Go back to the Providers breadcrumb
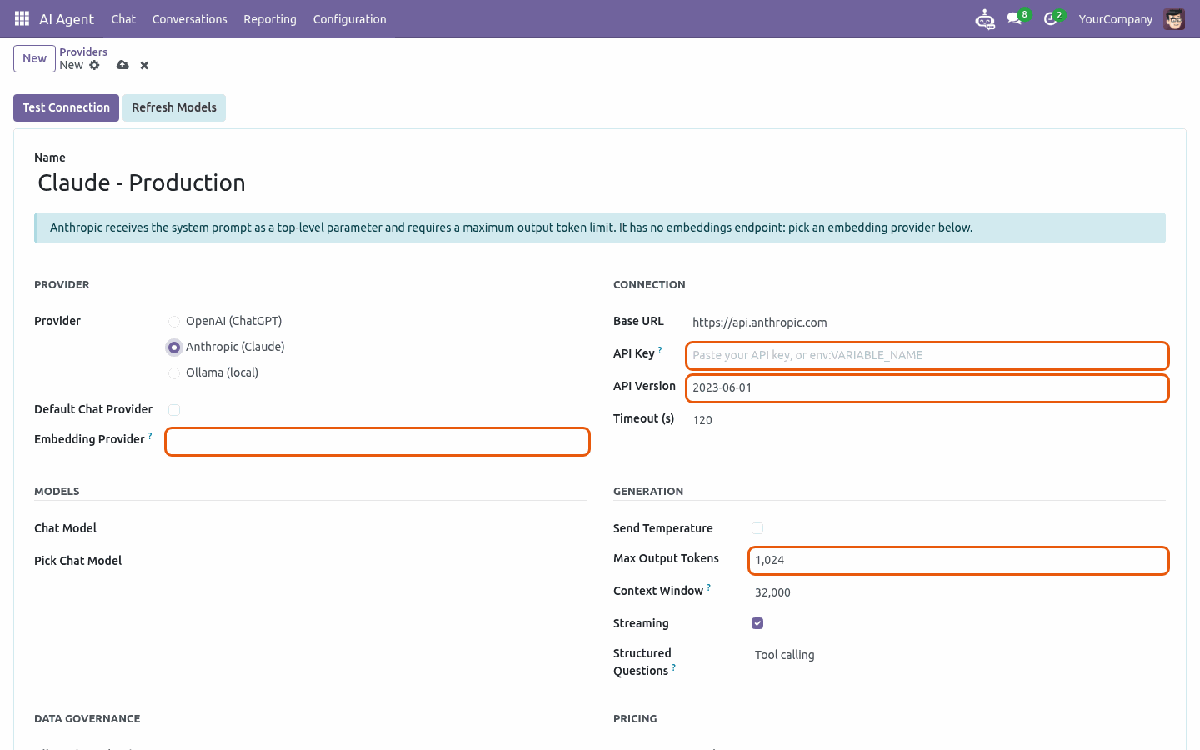Image resolution: width=1200 pixels, height=750 pixels. click(x=83, y=52)
